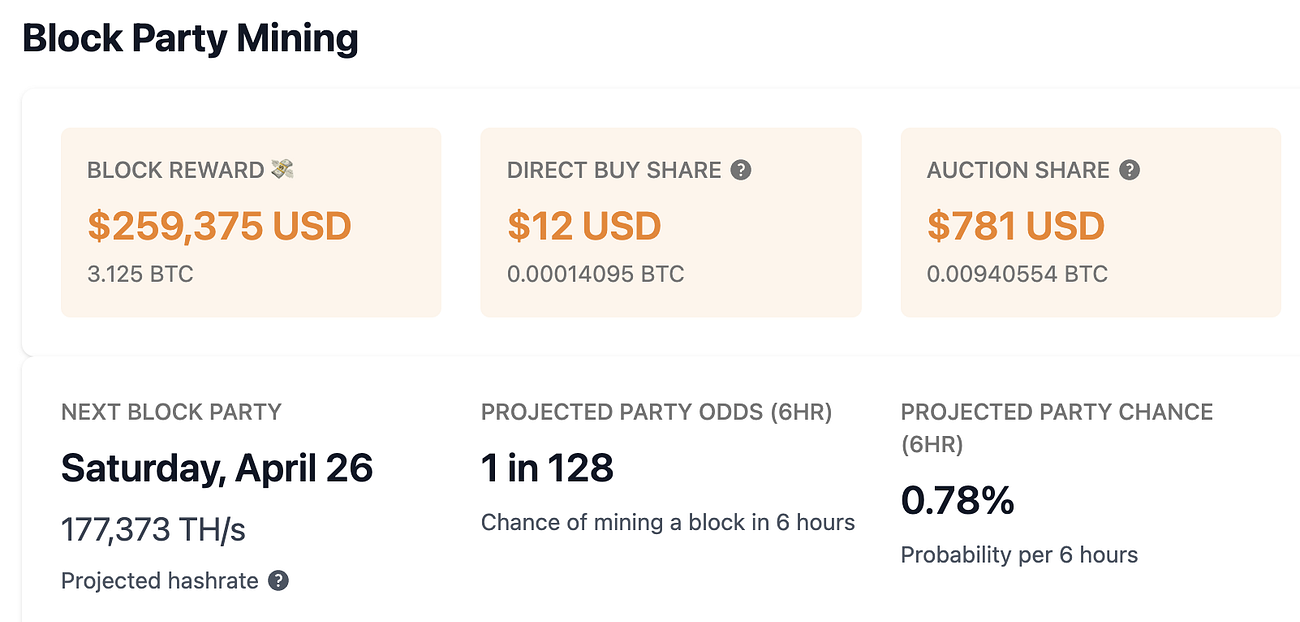Click the $12 USD direct buy price

pyautogui.click(x=584, y=225)
